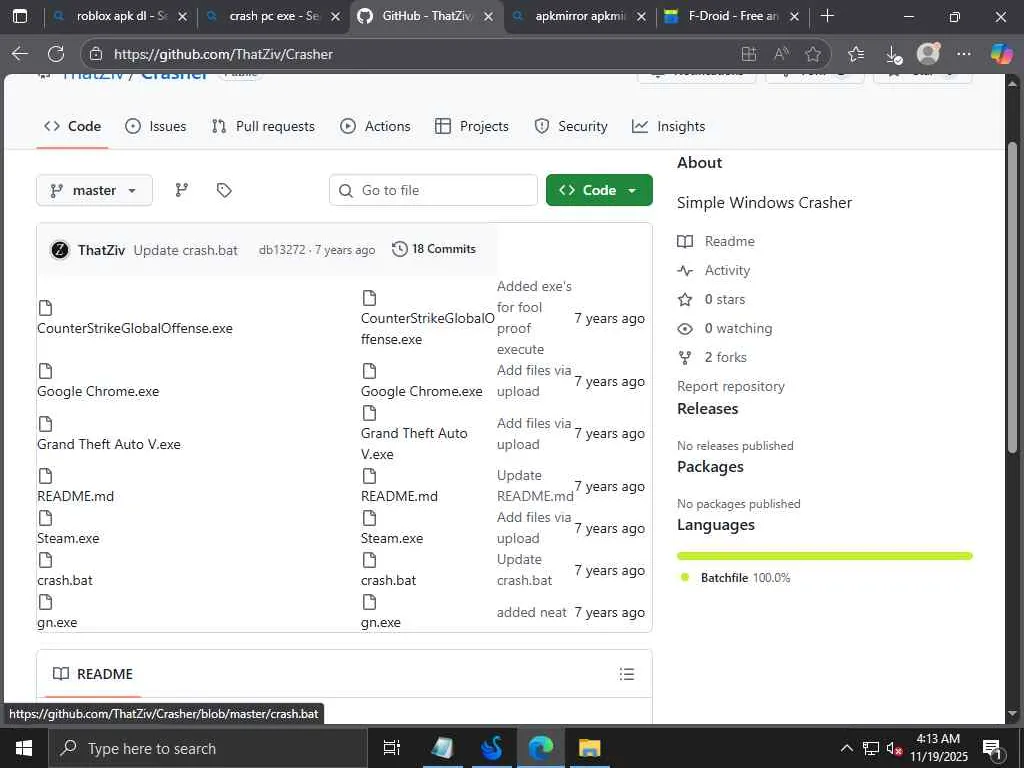Add this page to favorites star
Viewport: 1024px width, 768px height.
(813, 54)
